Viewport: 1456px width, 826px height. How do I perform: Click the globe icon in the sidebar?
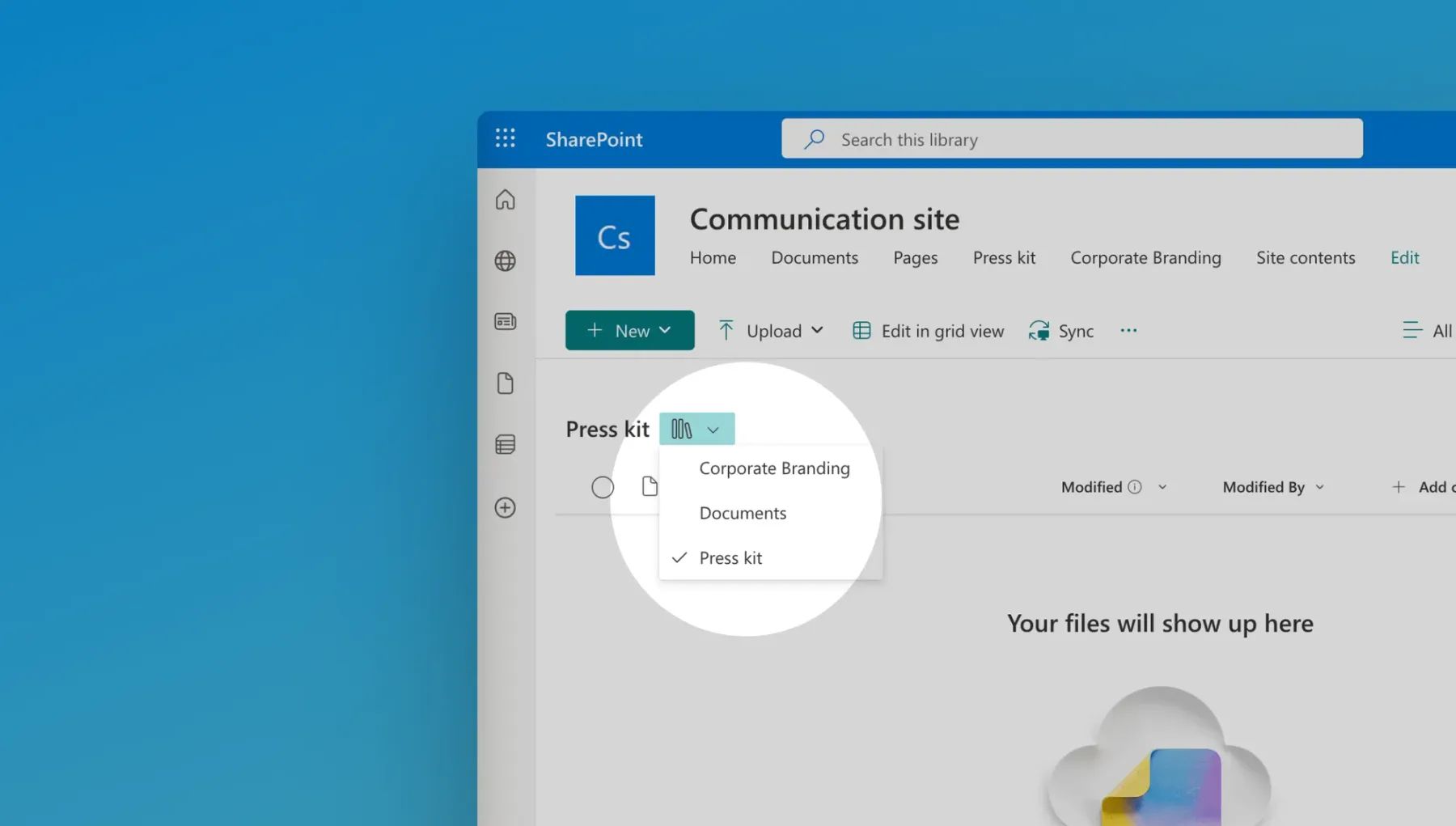pyautogui.click(x=505, y=261)
